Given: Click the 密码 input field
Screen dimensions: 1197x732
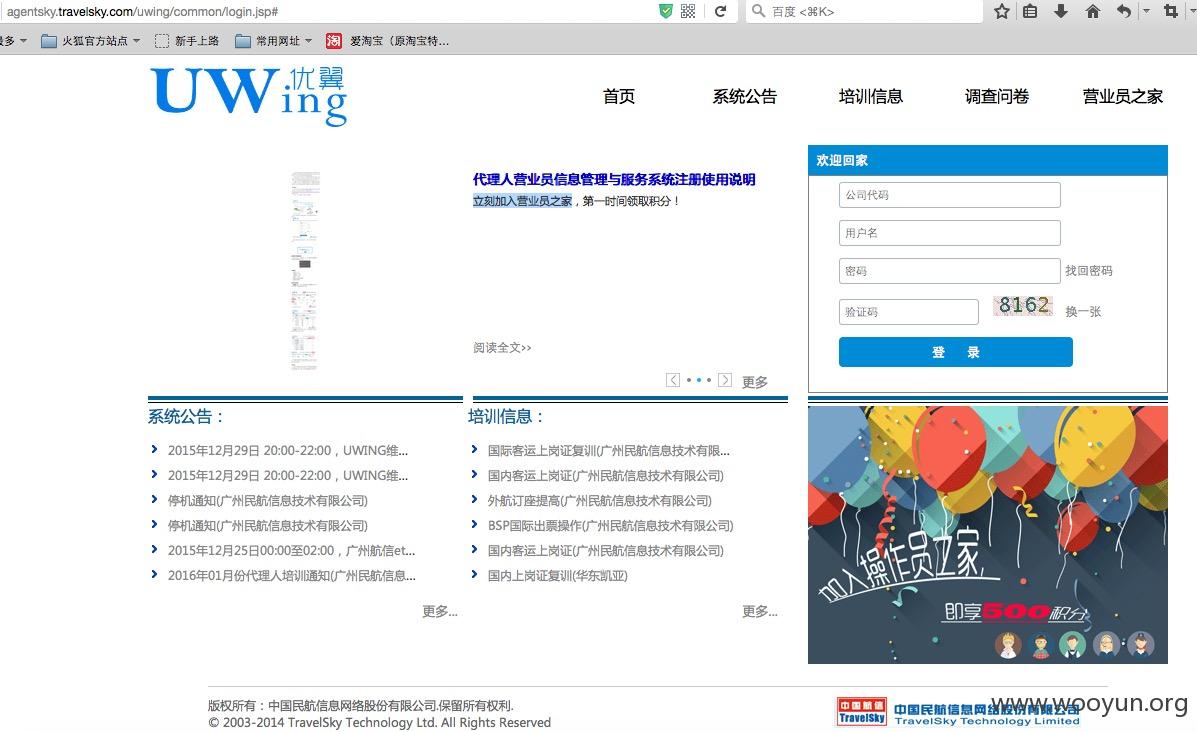Looking at the screenshot, I should pos(950,271).
